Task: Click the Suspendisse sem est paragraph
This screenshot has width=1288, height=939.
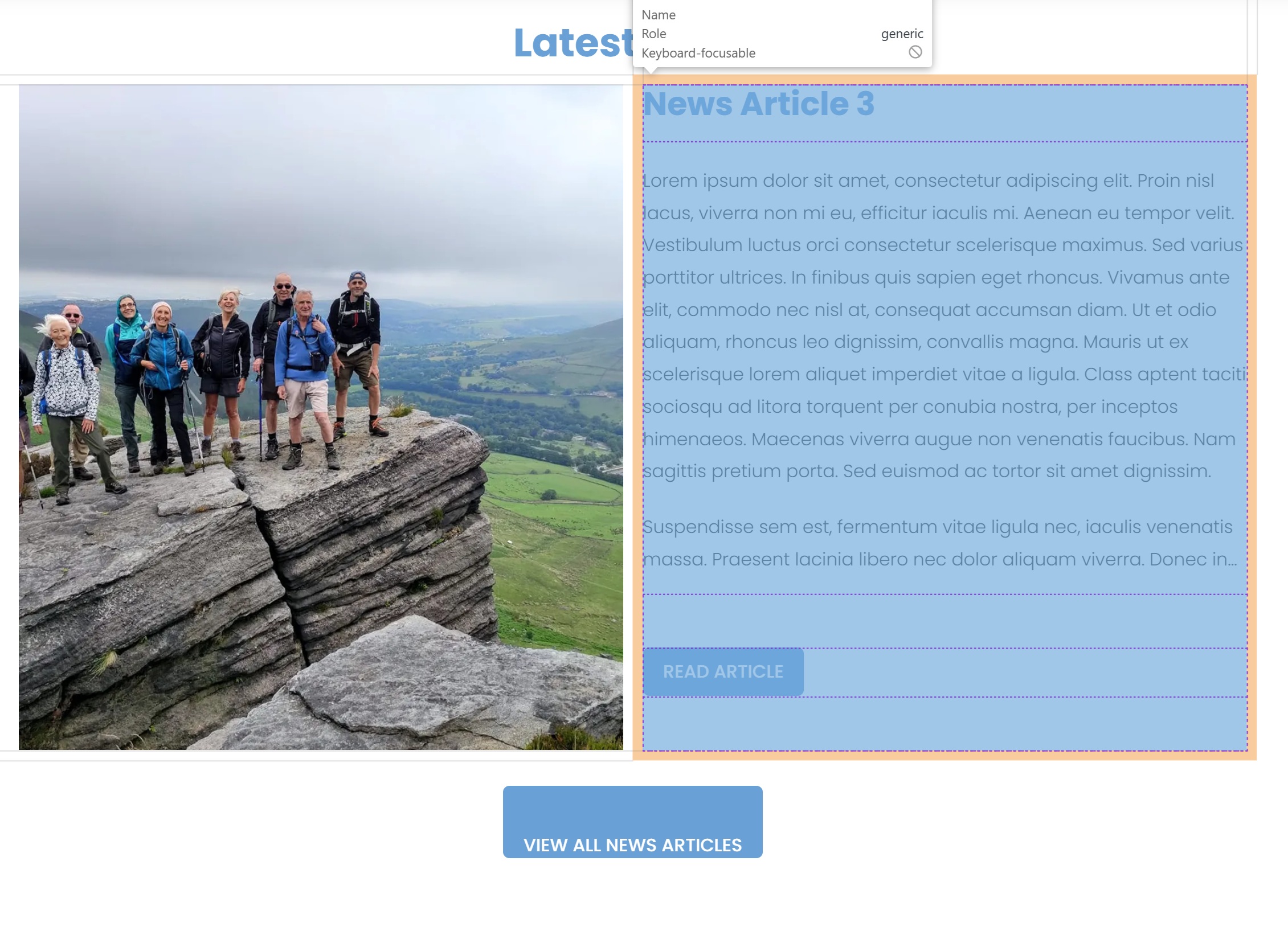Action: (x=940, y=543)
